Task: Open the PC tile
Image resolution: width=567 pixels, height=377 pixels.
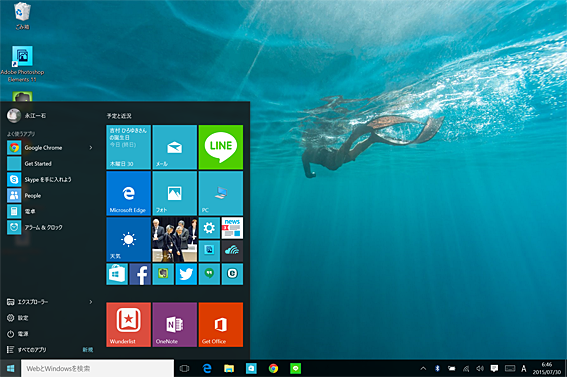Action: pyautogui.click(x=221, y=193)
